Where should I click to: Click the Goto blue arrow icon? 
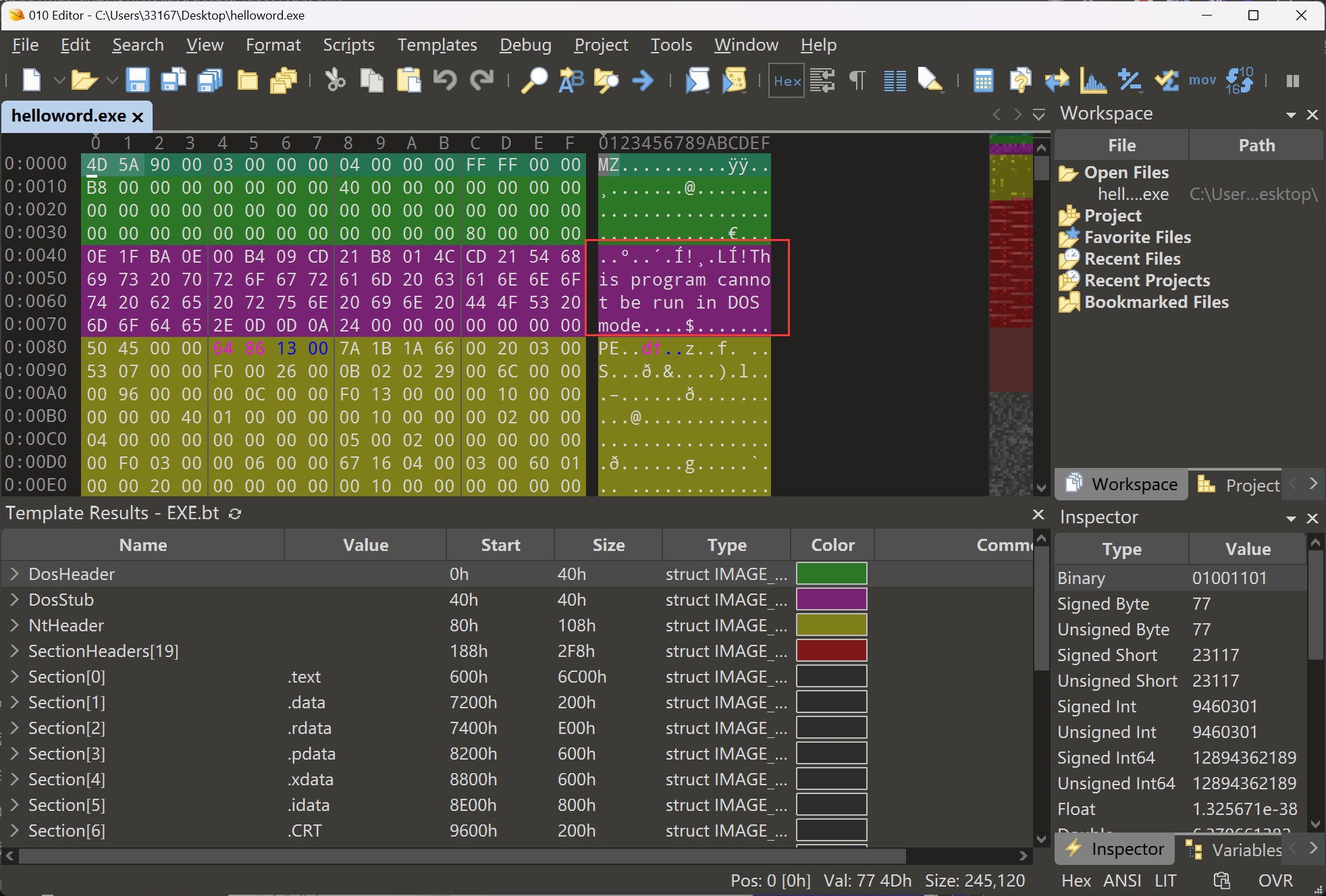point(643,80)
